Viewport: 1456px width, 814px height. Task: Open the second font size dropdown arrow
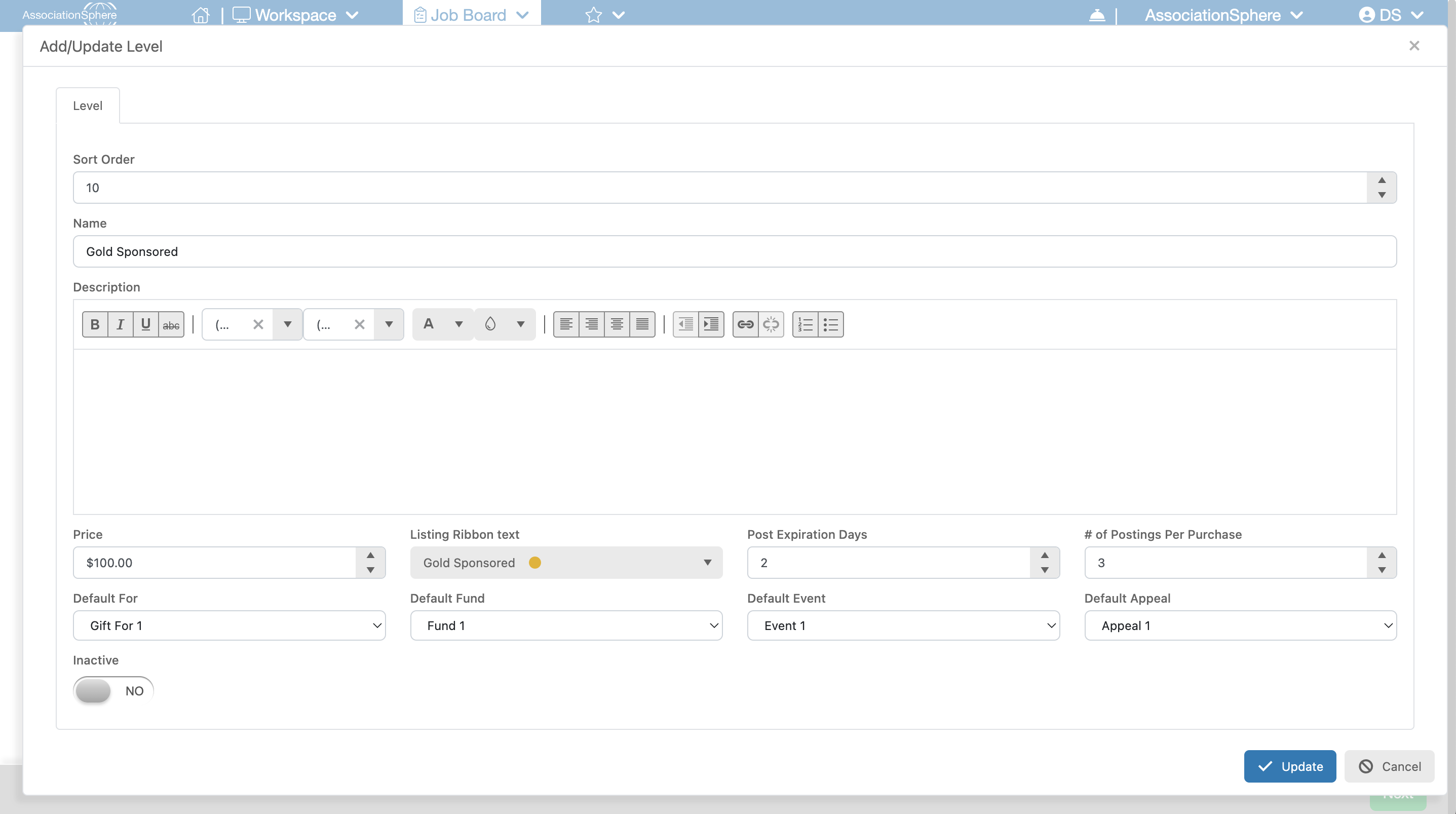389,324
